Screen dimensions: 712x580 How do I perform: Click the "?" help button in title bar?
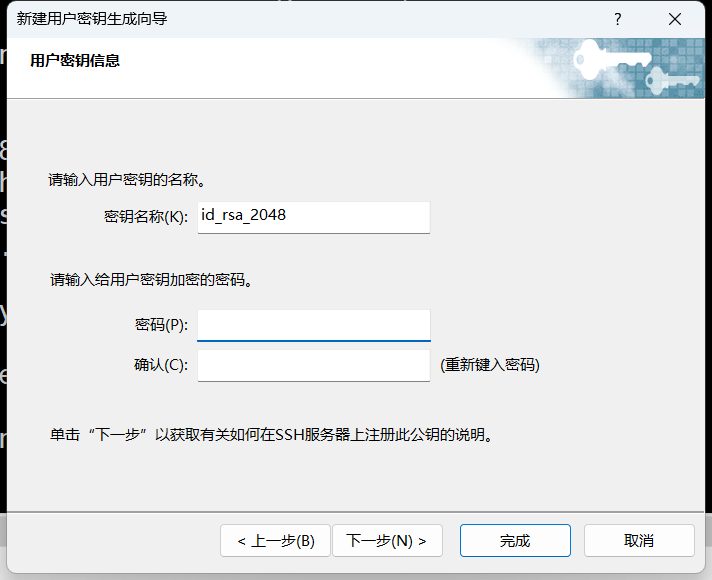tap(619, 19)
